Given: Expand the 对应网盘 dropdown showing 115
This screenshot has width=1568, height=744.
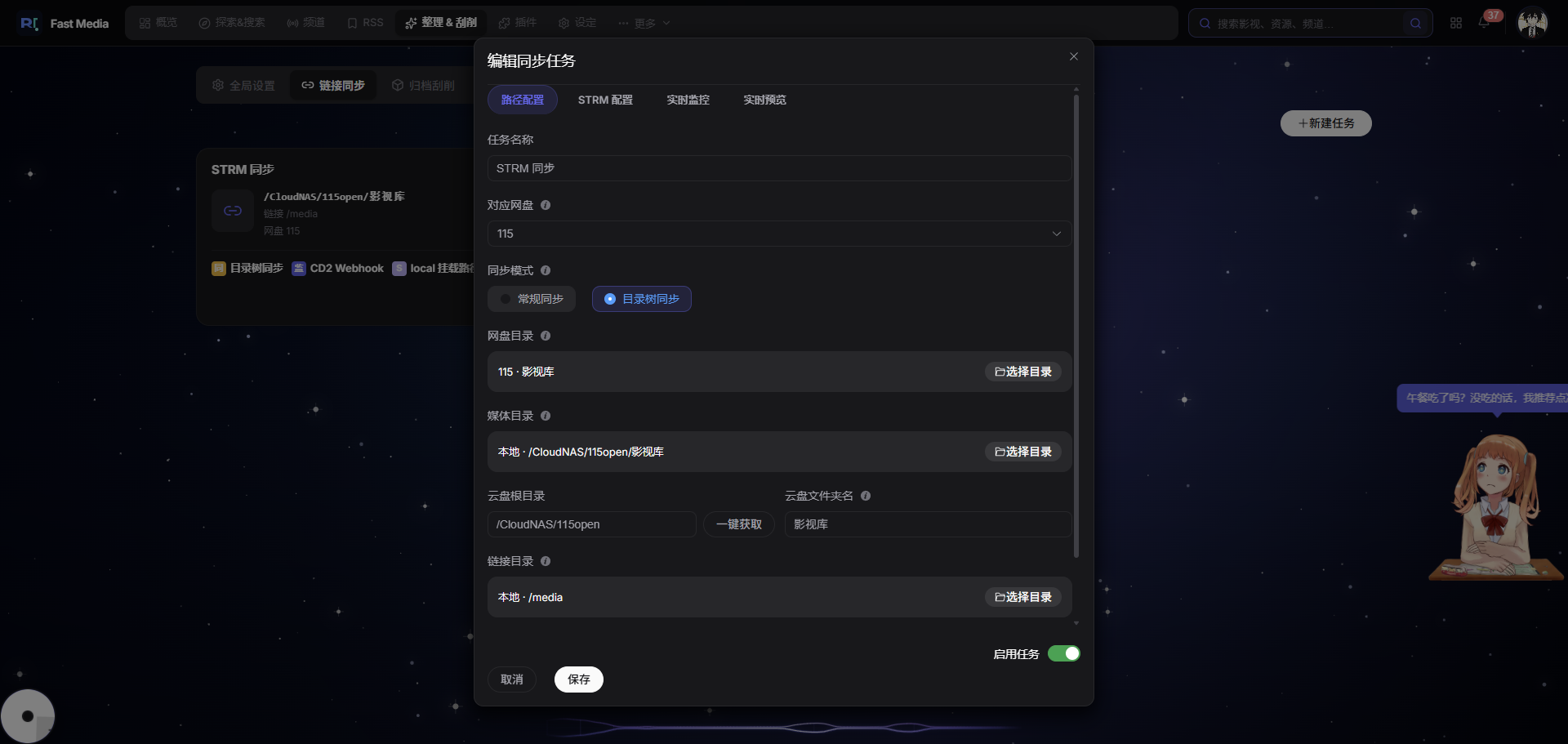Looking at the screenshot, I should point(779,234).
